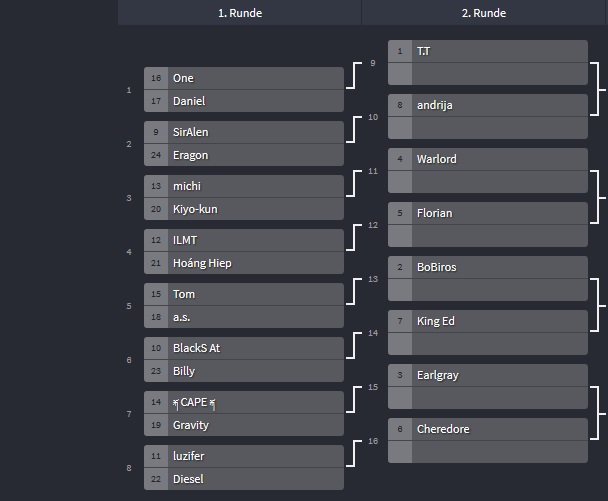Select Warlord in match 11
Image resolution: width=608 pixels, height=501 pixels.
(x=488, y=159)
